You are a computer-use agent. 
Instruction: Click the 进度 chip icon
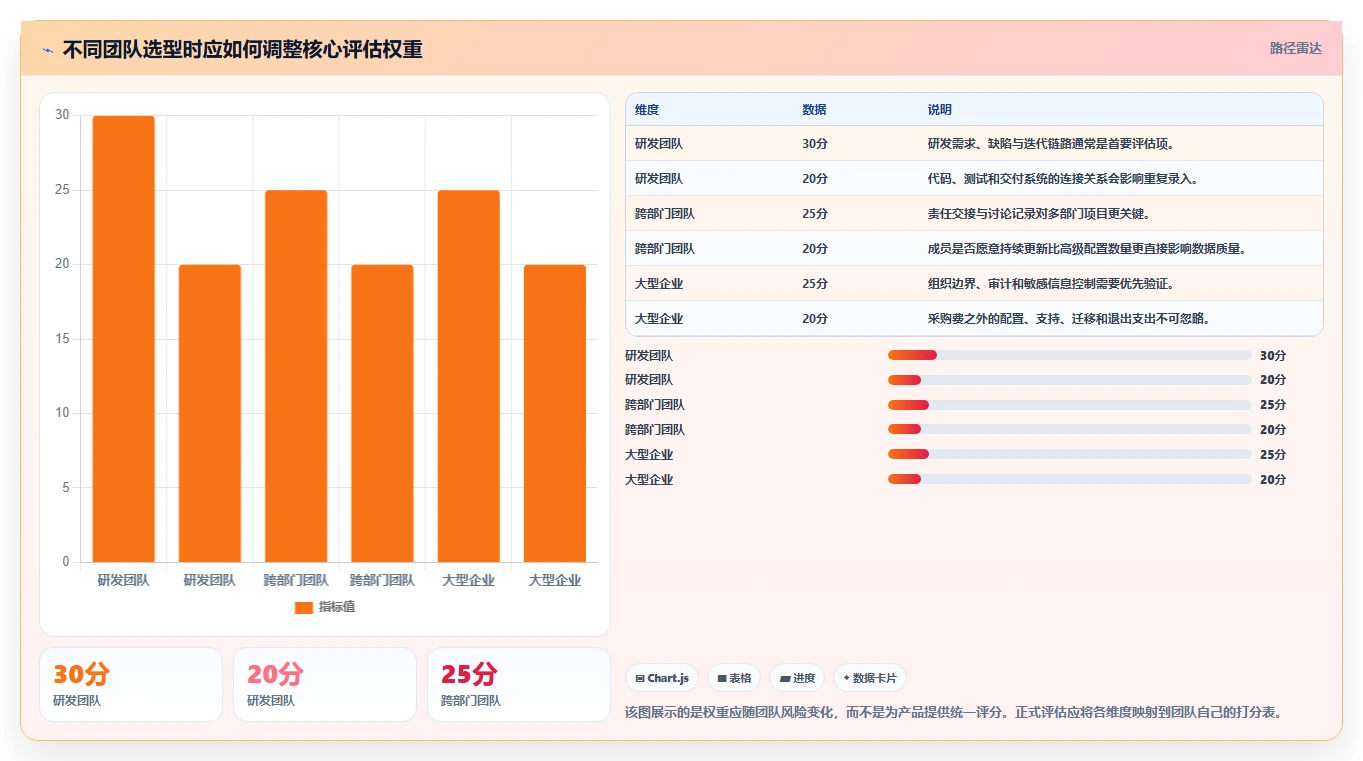(x=785, y=678)
